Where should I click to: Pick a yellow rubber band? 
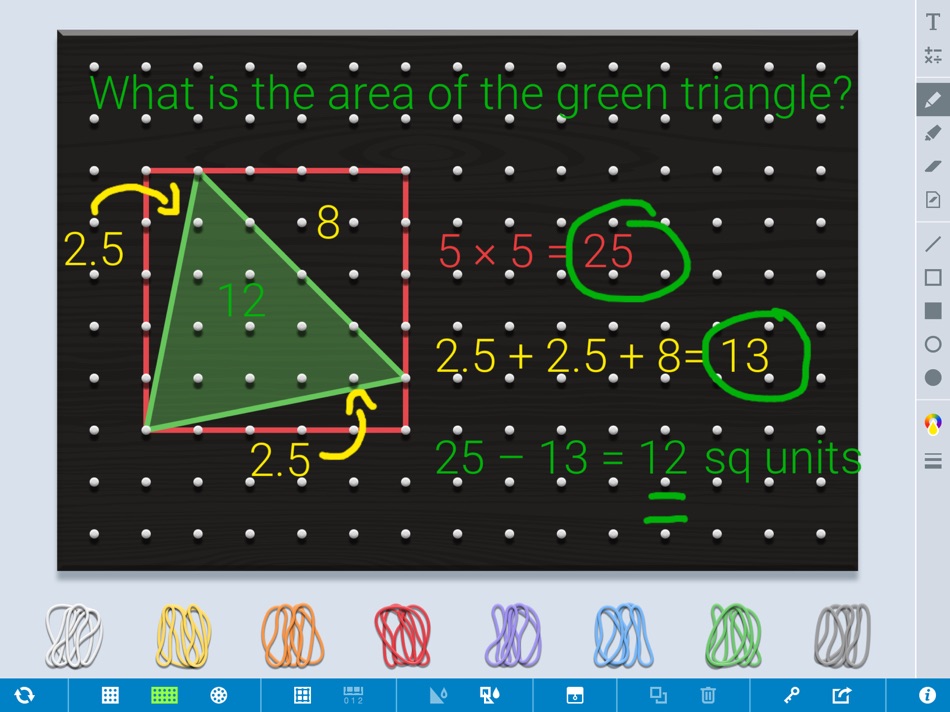tap(184, 636)
